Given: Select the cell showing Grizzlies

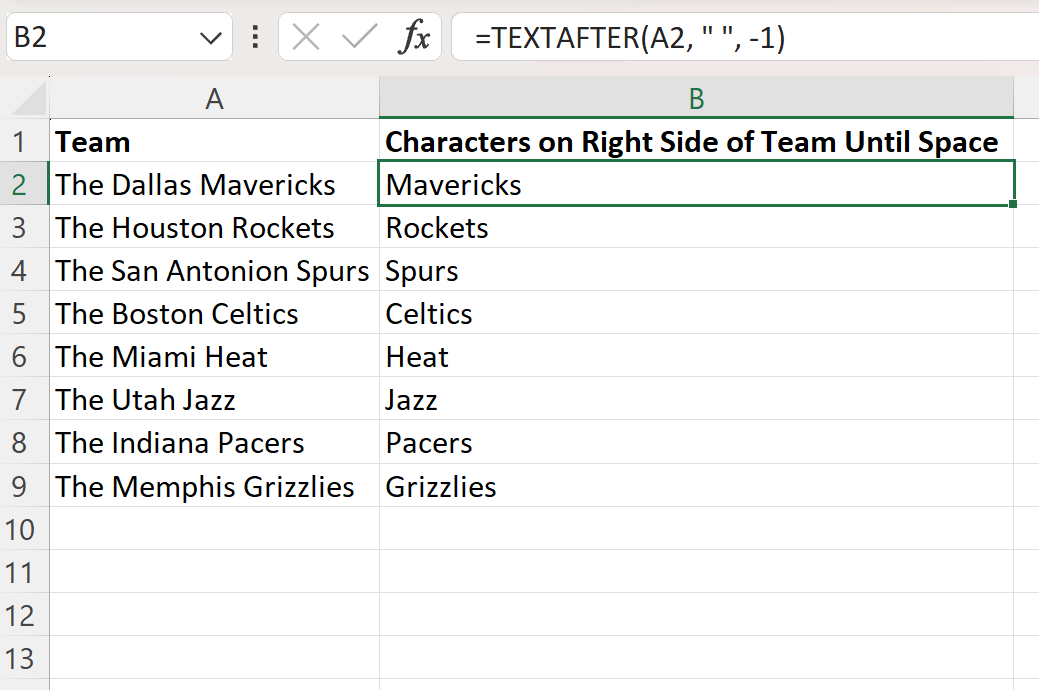Looking at the screenshot, I should click(696, 486).
